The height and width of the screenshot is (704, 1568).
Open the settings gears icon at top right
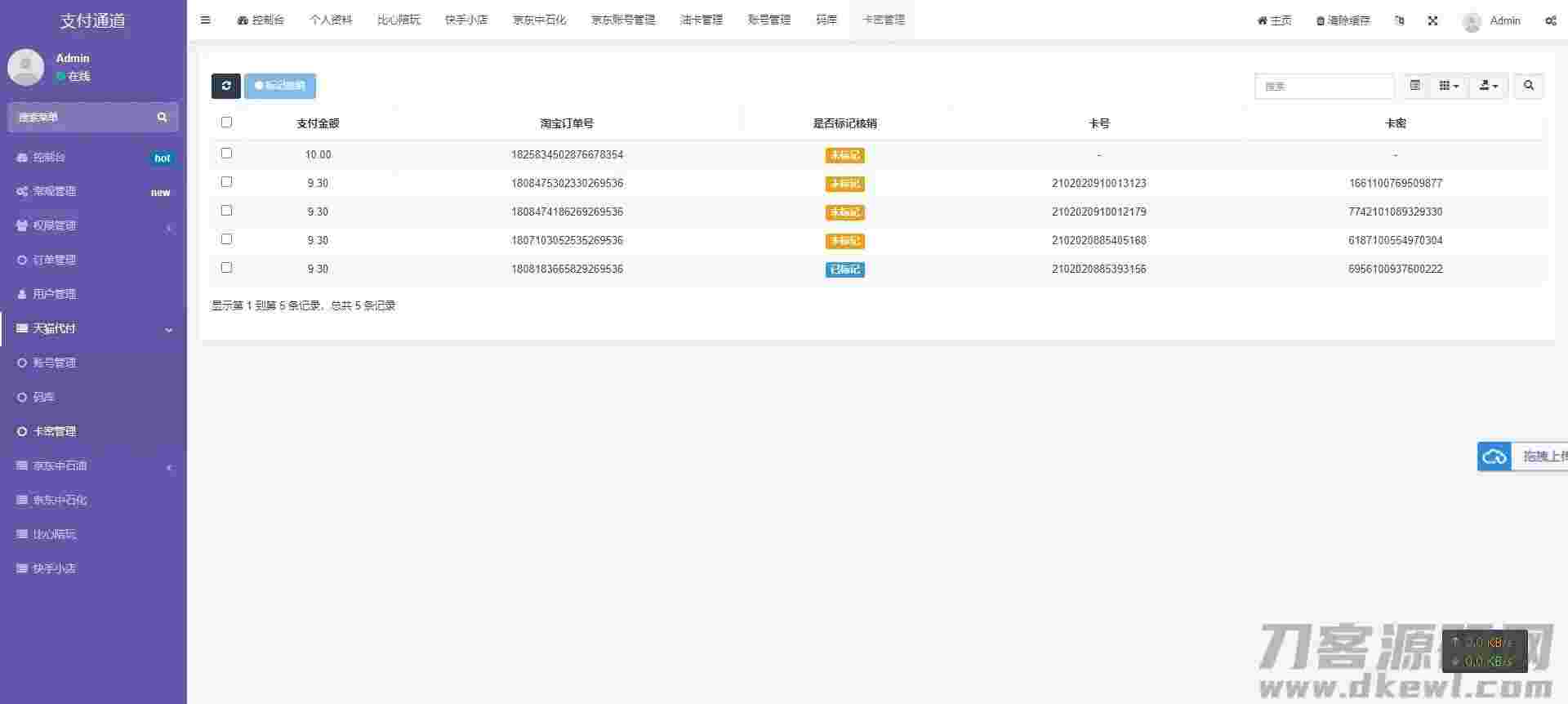pyautogui.click(x=1550, y=20)
